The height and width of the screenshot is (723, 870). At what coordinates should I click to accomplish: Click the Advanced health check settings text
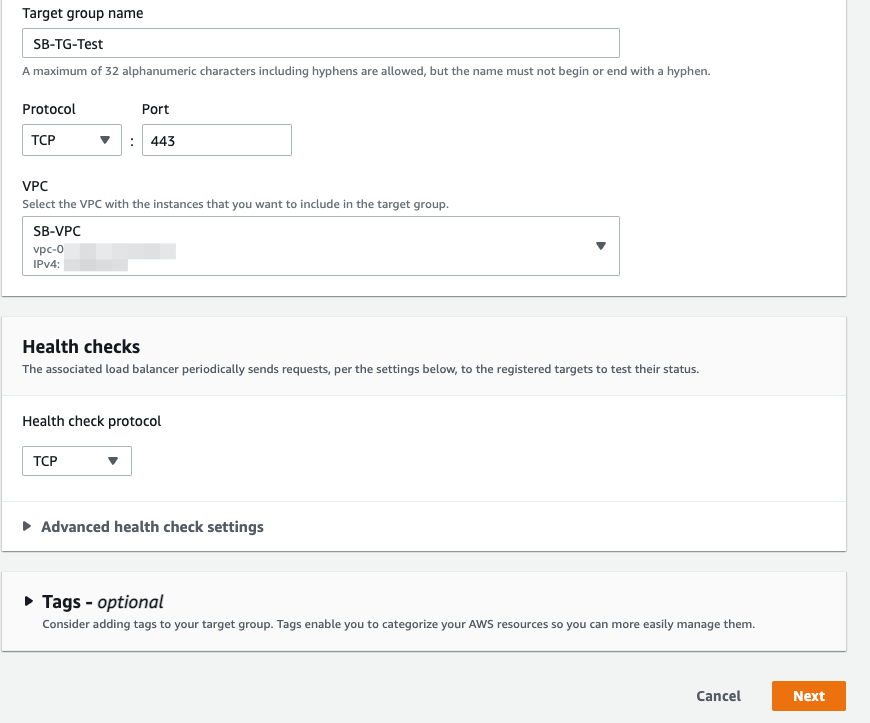click(x=152, y=526)
